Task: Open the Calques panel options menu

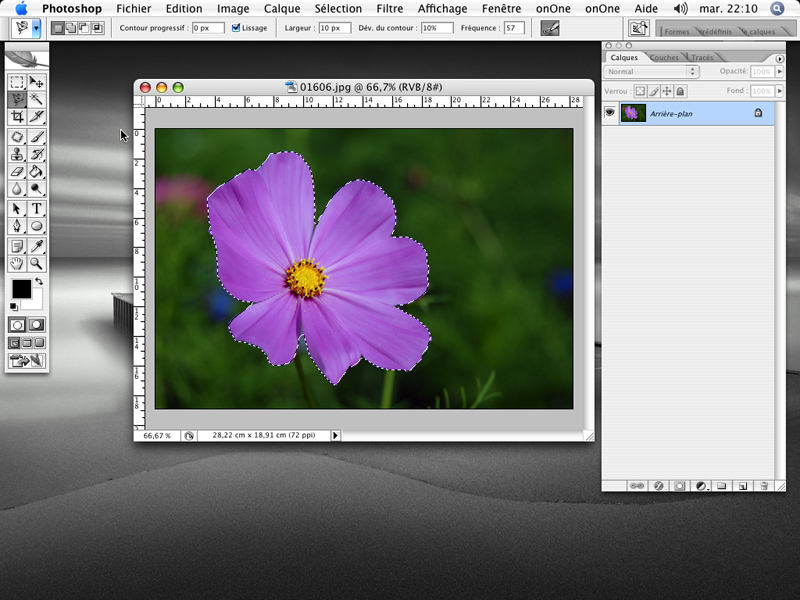Action: [x=780, y=59]
